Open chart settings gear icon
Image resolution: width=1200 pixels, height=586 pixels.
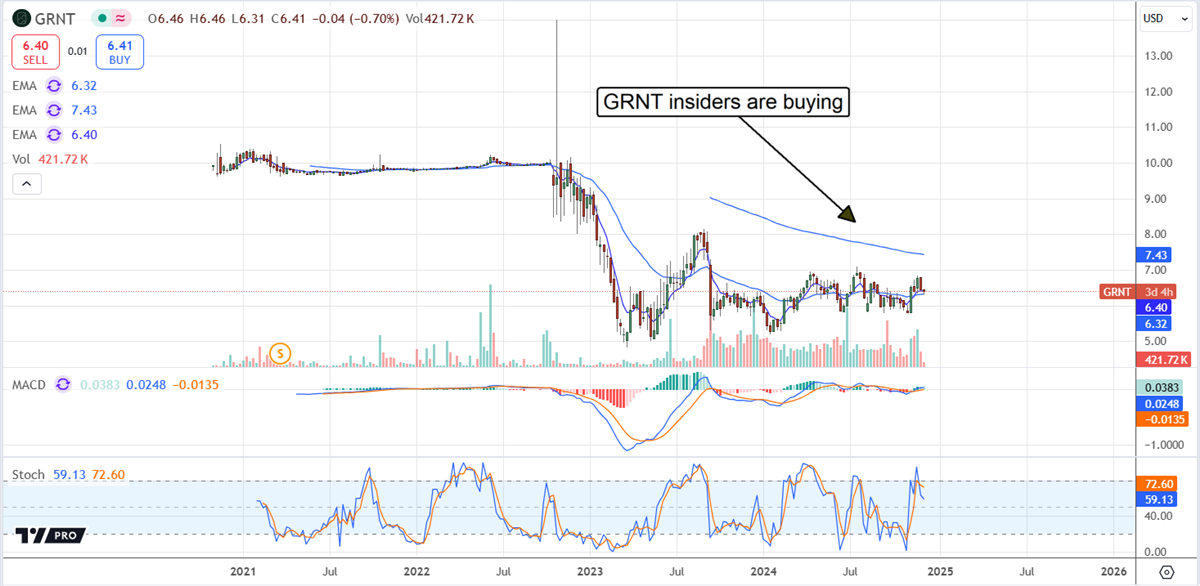click(x=1167, y=572)
